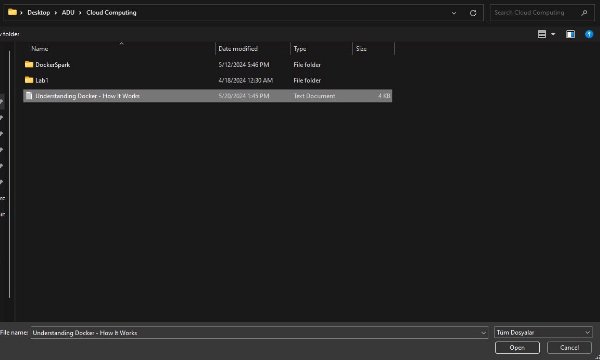This screenshot has width=600, height=360.
Task: Click the Cancel button
Action: pyautogui.click(x=569, y=348)
